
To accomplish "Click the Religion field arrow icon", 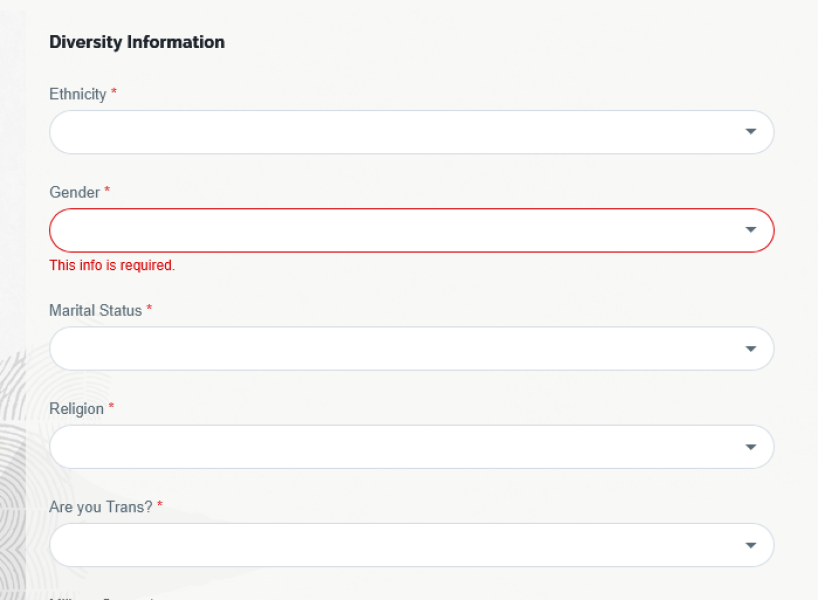I will pyautogui.click(x=750, y=447).
